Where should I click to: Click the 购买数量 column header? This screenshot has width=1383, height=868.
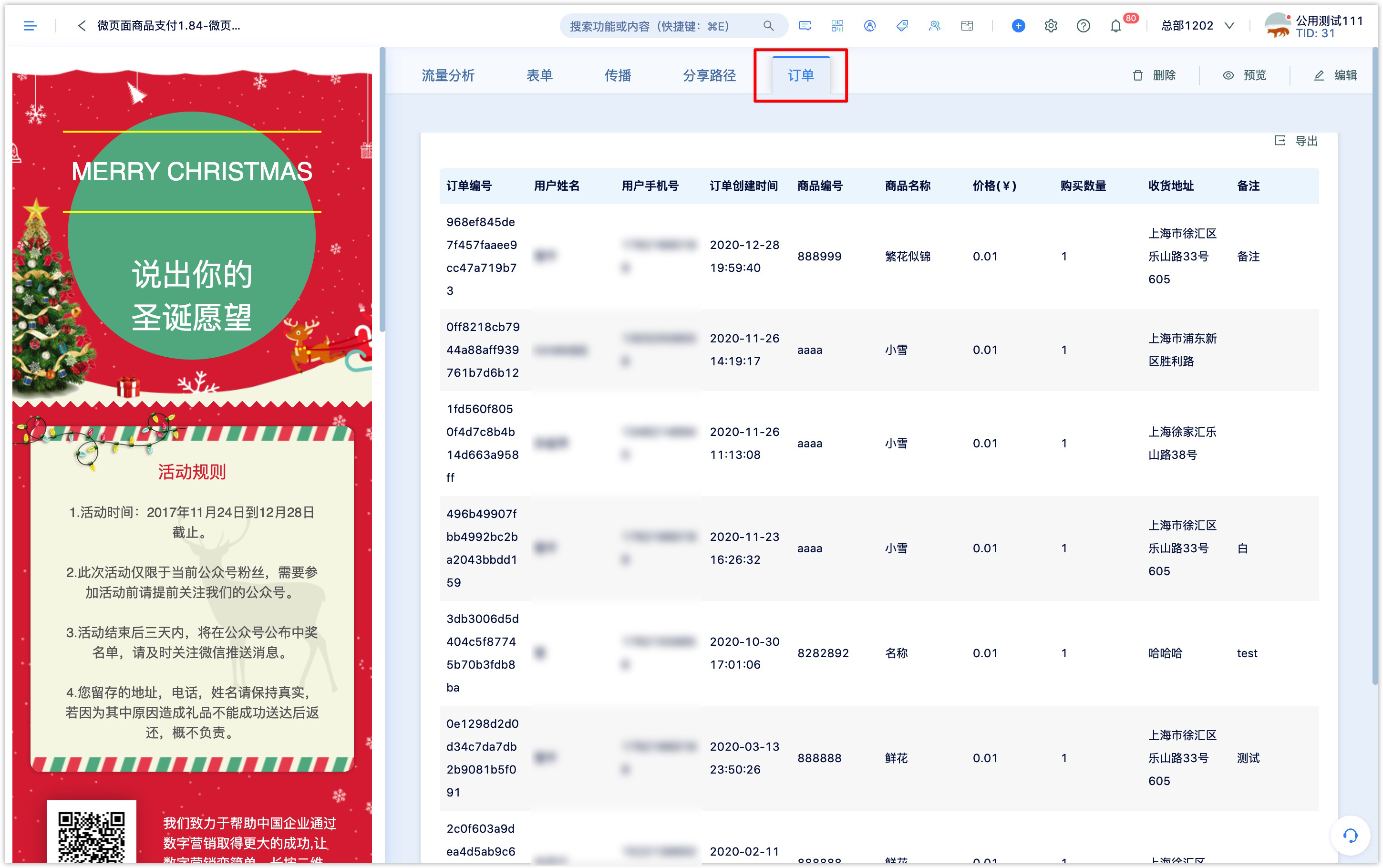1084,186
